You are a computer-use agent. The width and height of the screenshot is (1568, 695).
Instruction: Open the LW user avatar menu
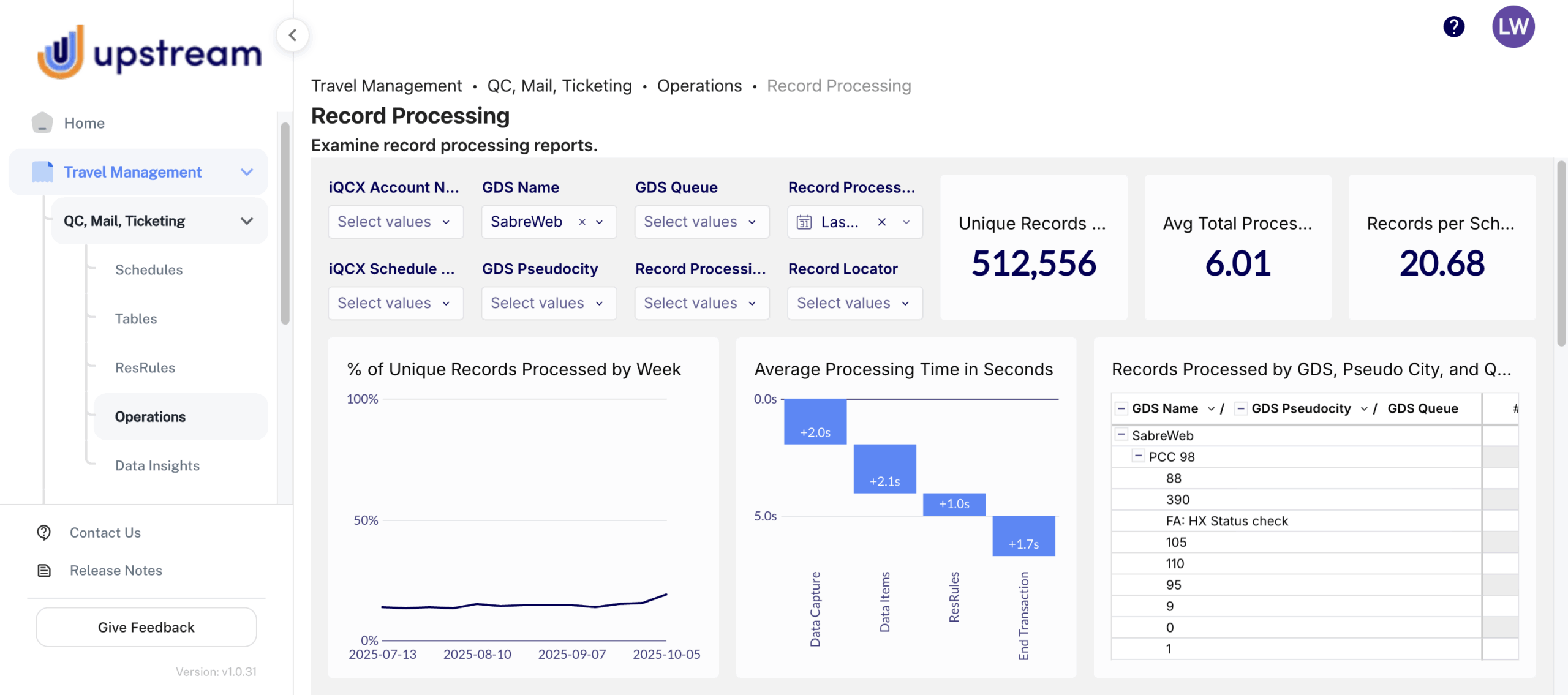coord(1512,27)
